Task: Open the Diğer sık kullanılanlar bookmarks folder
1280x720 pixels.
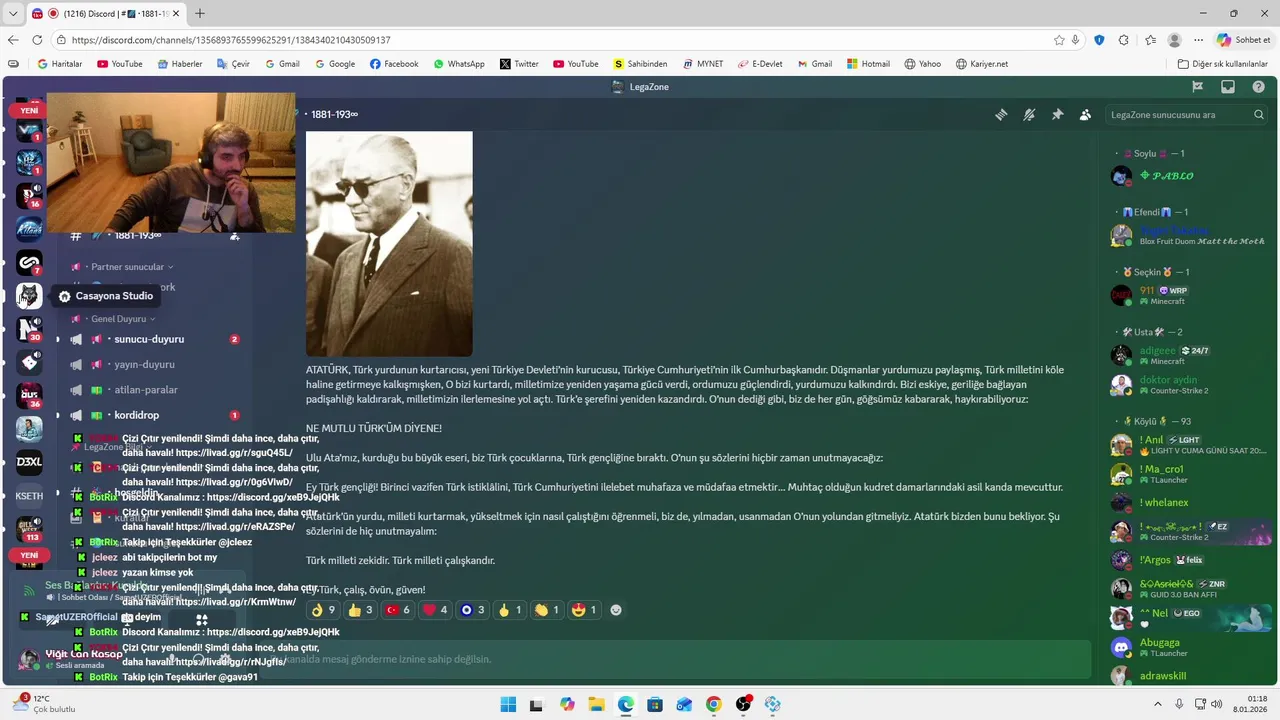Action: (1222, 64)
